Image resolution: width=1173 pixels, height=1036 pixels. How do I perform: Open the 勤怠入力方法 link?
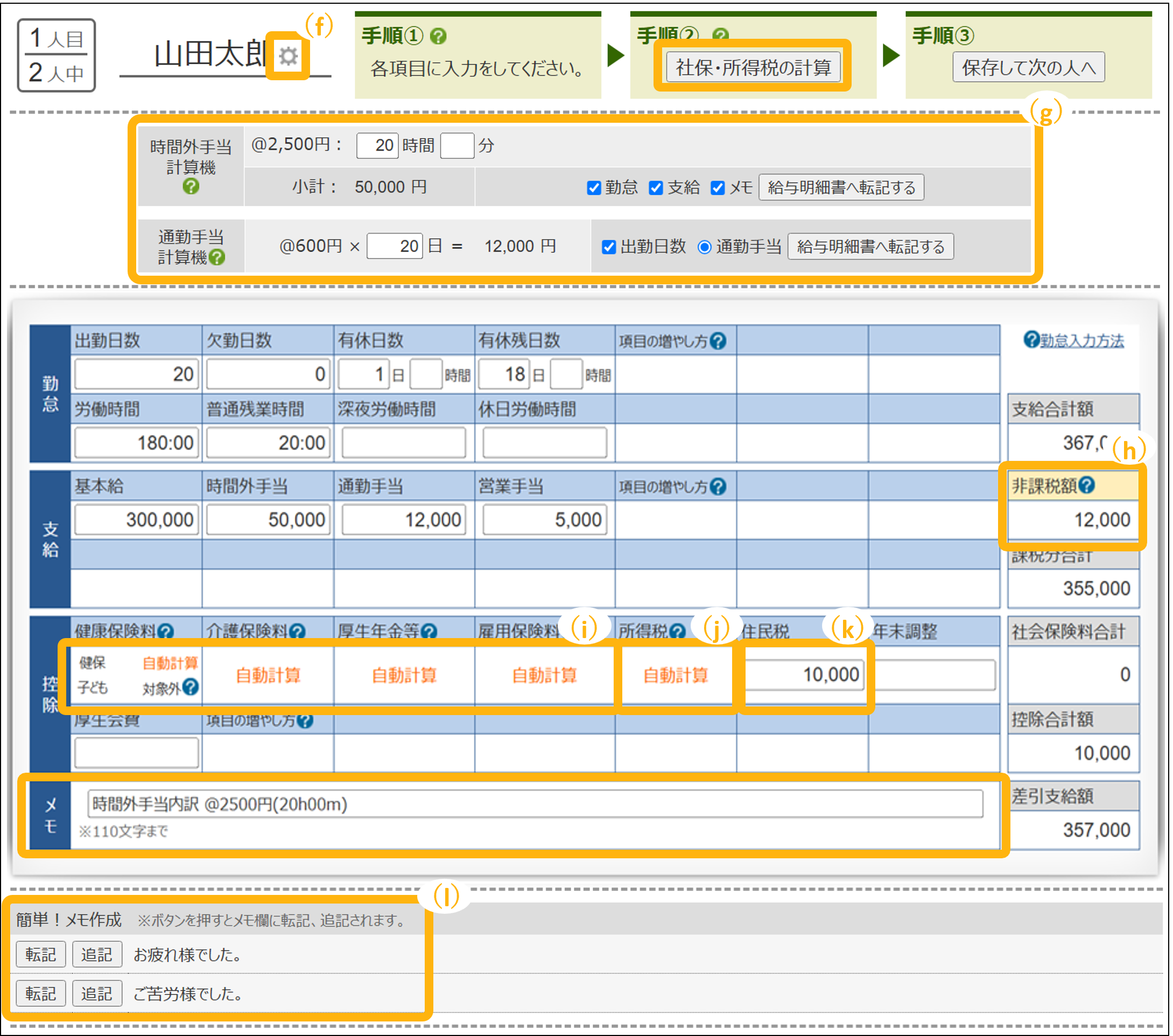tap(1081, 341)
